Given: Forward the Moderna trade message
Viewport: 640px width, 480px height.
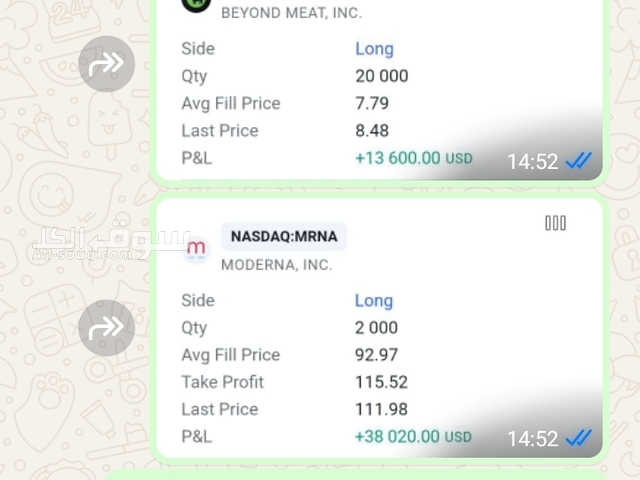Looking at the screenshot, I should pos(106,328).
